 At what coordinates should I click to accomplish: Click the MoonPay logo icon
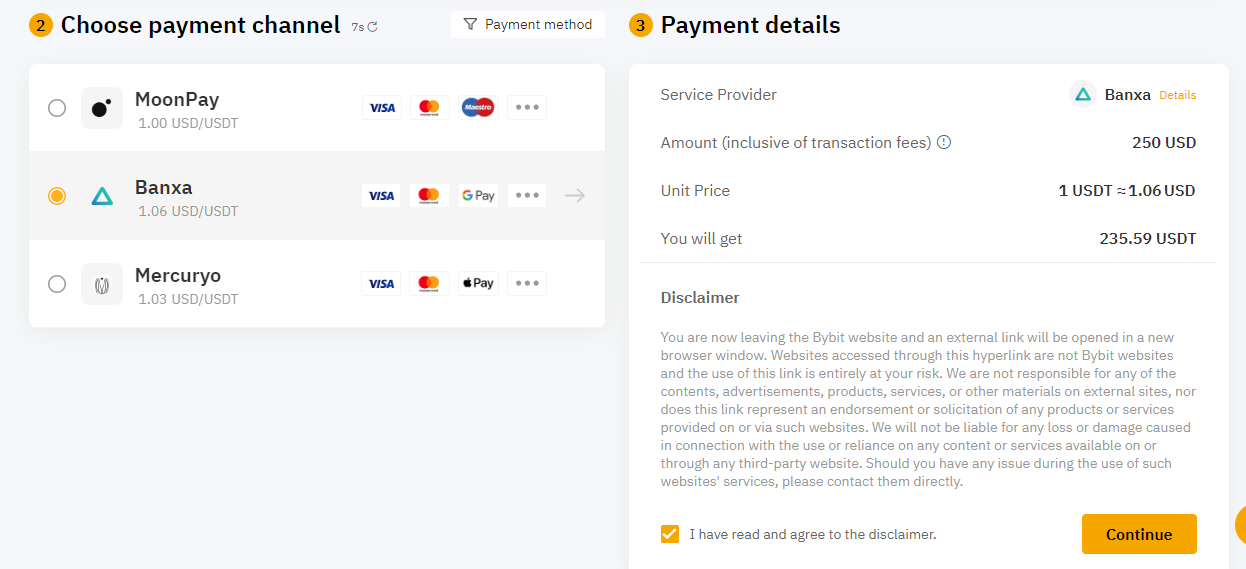(102, 108)
